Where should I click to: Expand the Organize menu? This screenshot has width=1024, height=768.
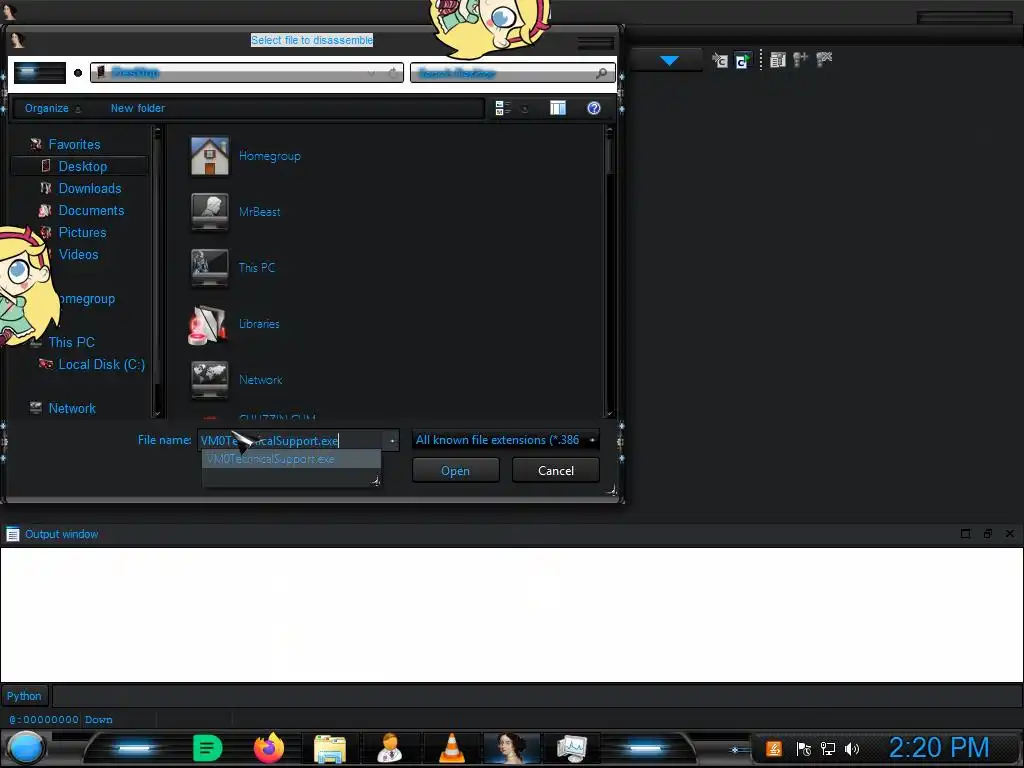(53, 108)
